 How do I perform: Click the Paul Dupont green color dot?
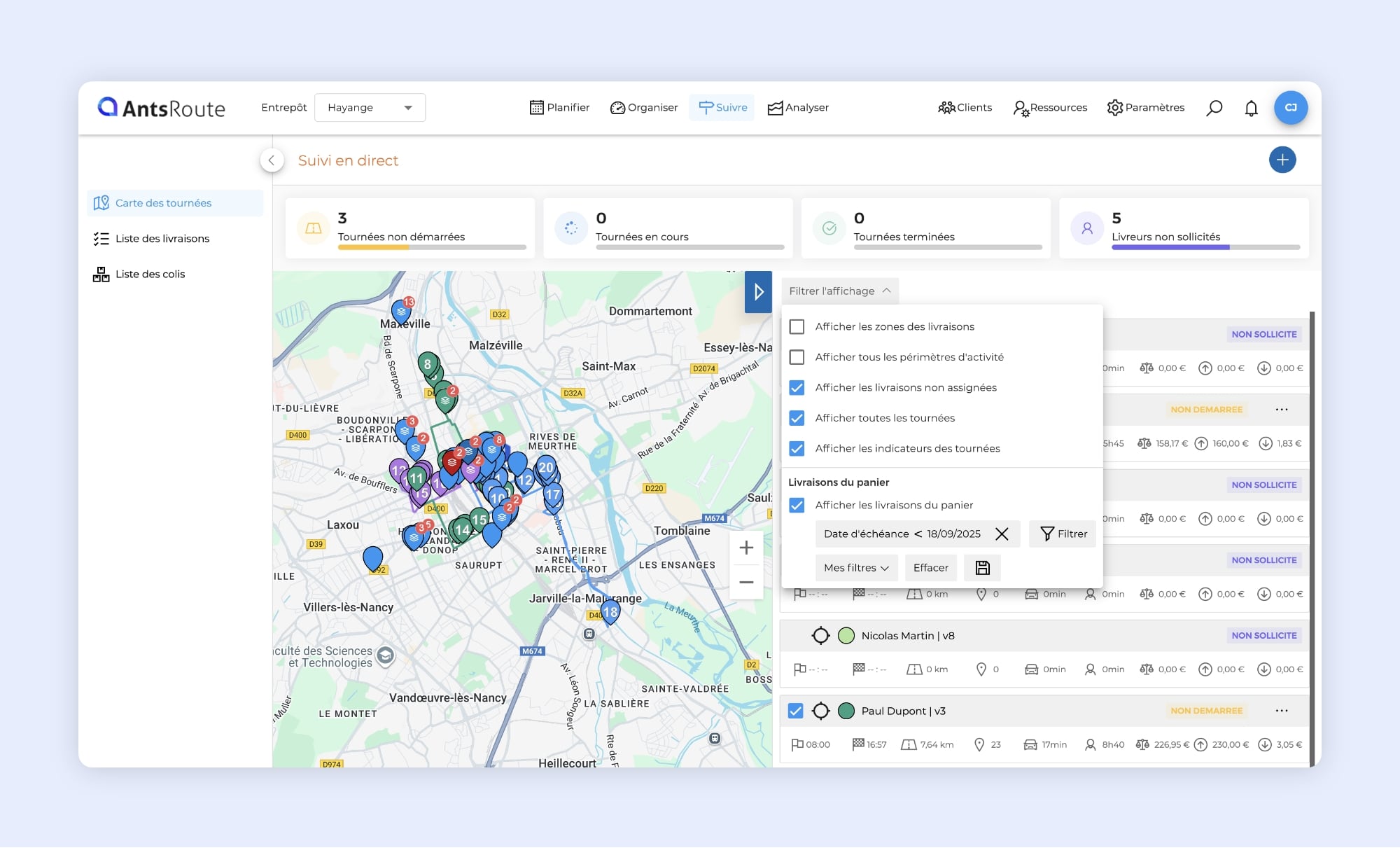846,711
